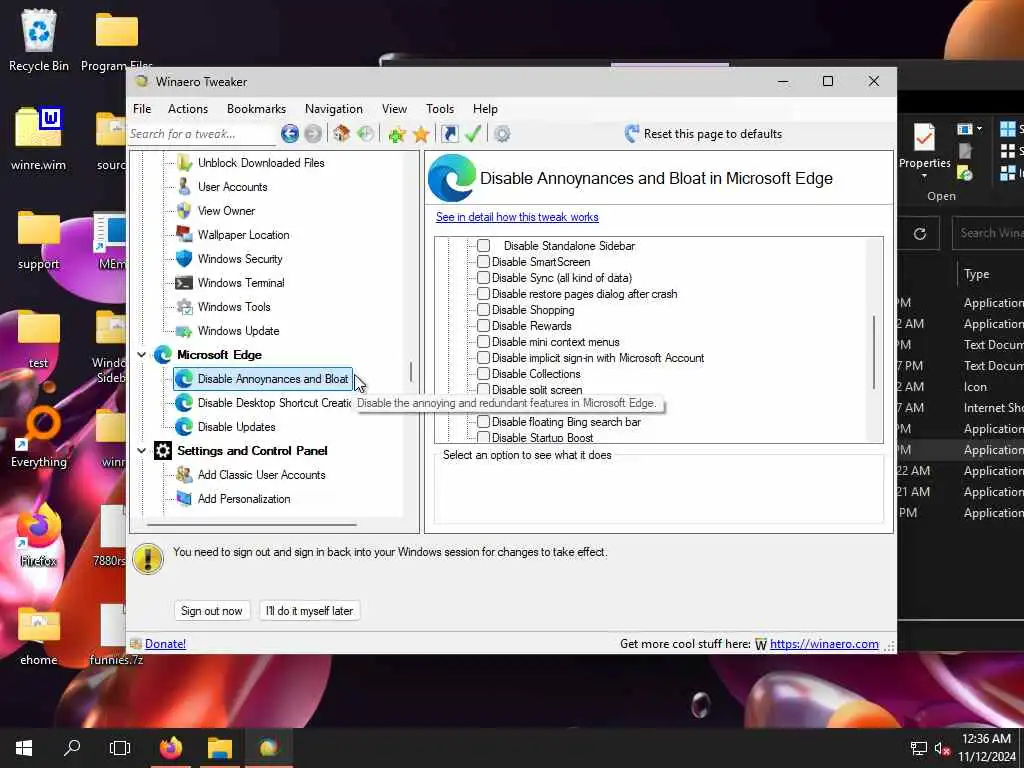Click the green recent-tweaks clock icon
1024x768 pixels.
pos(366,134)
